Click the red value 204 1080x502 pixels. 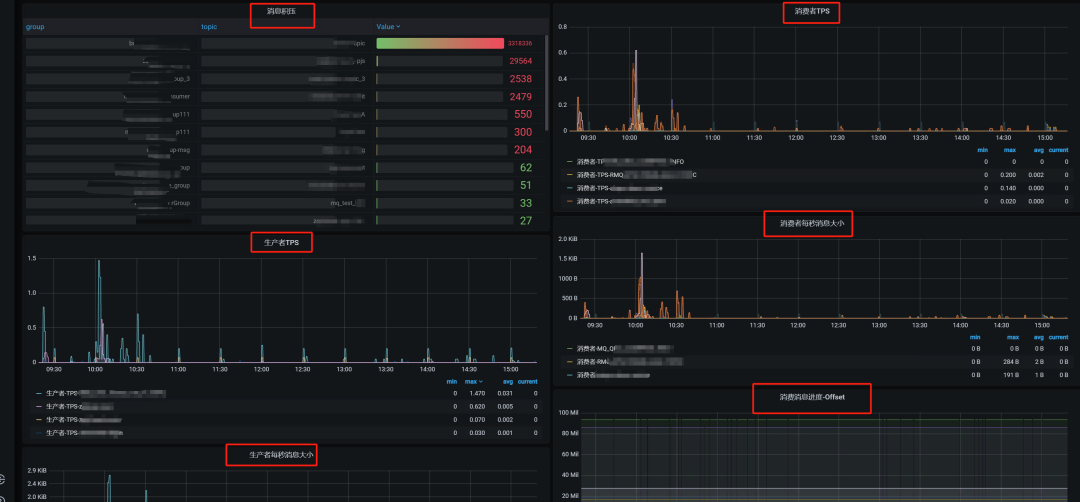click(x=523, y=150)
